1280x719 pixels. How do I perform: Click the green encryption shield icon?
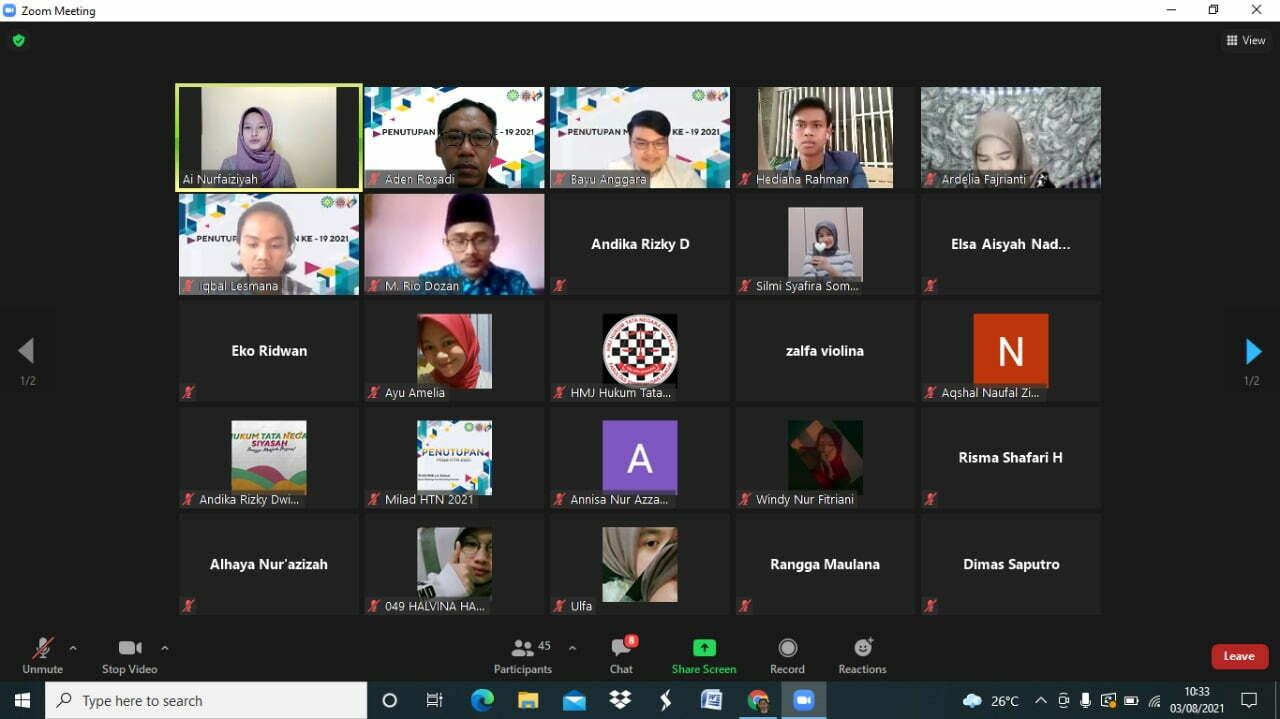click(x=18, y=41)
